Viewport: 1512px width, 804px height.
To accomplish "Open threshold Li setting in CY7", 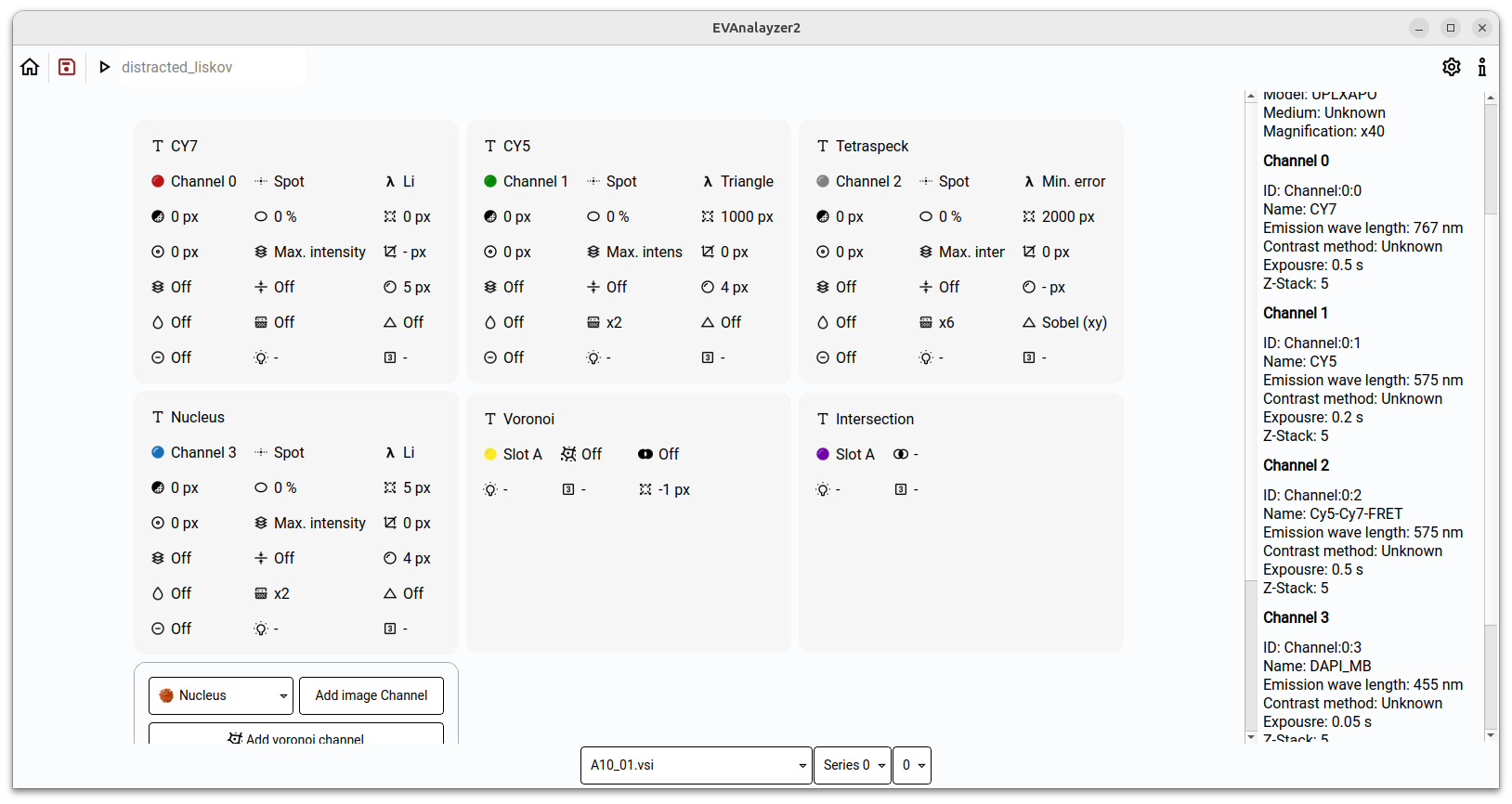I will coord(400,181).
